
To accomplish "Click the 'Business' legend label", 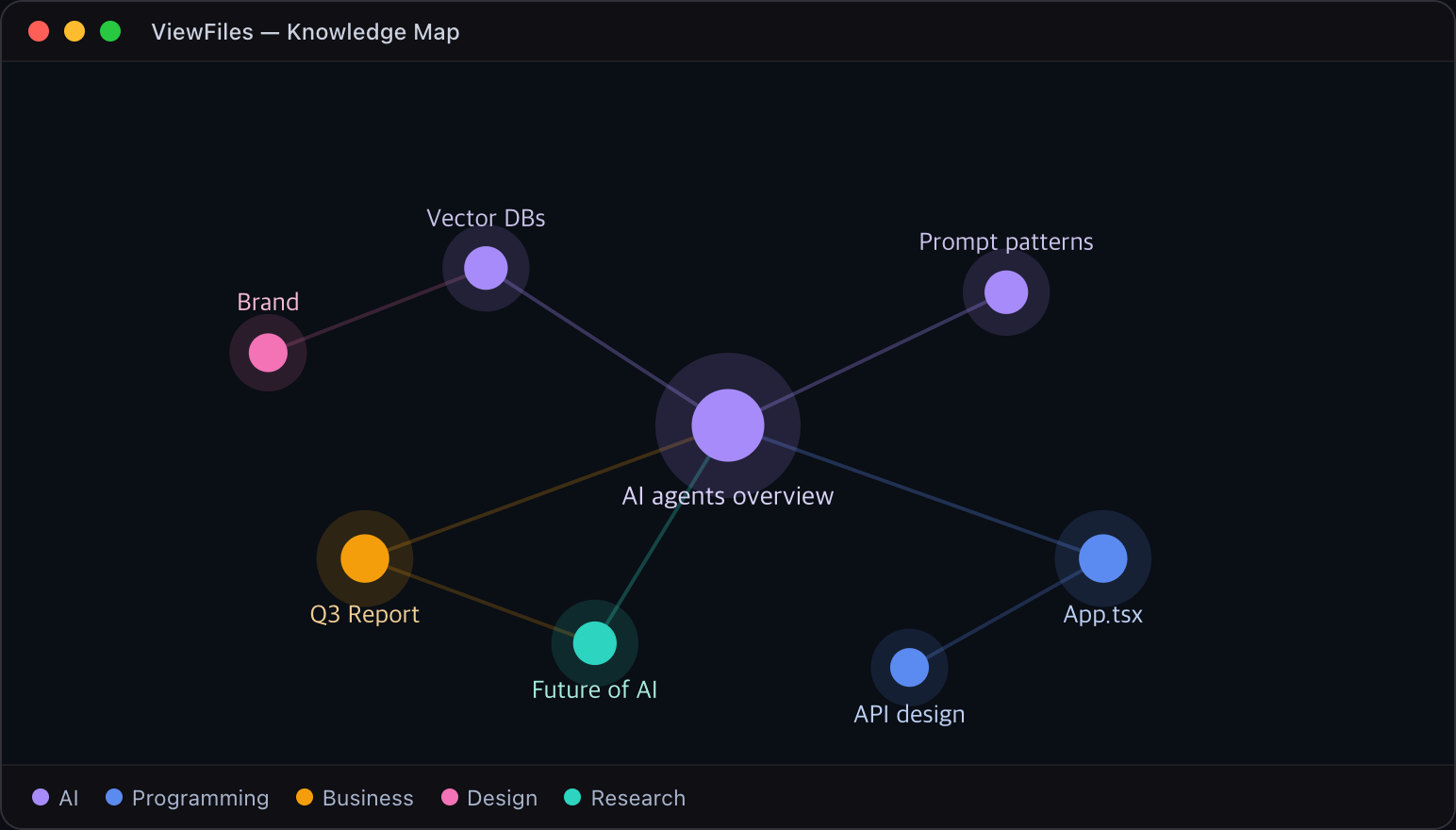I will pyautogui.click(x=368, y=798).
